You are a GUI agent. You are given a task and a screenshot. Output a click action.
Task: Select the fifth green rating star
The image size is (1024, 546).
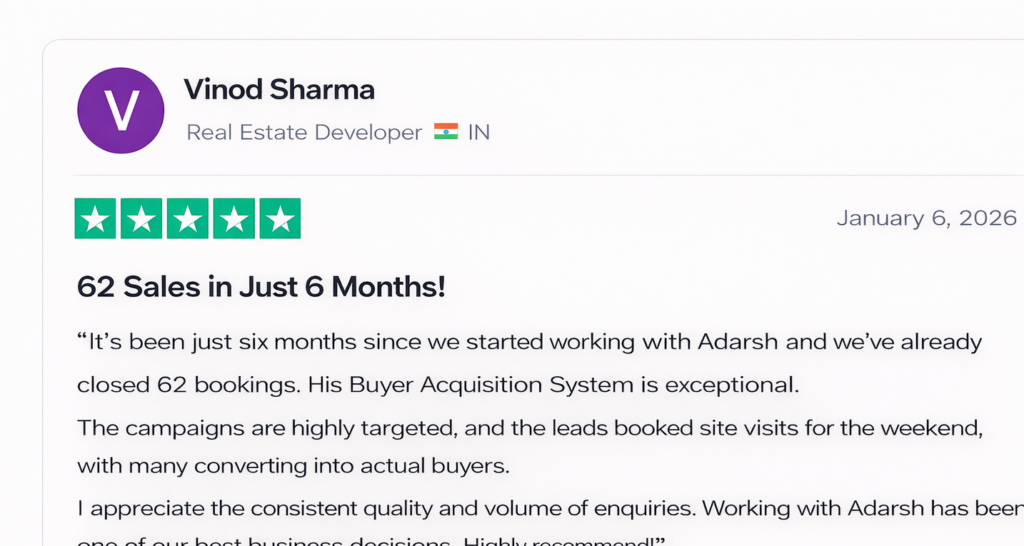(x=280, y=219)
